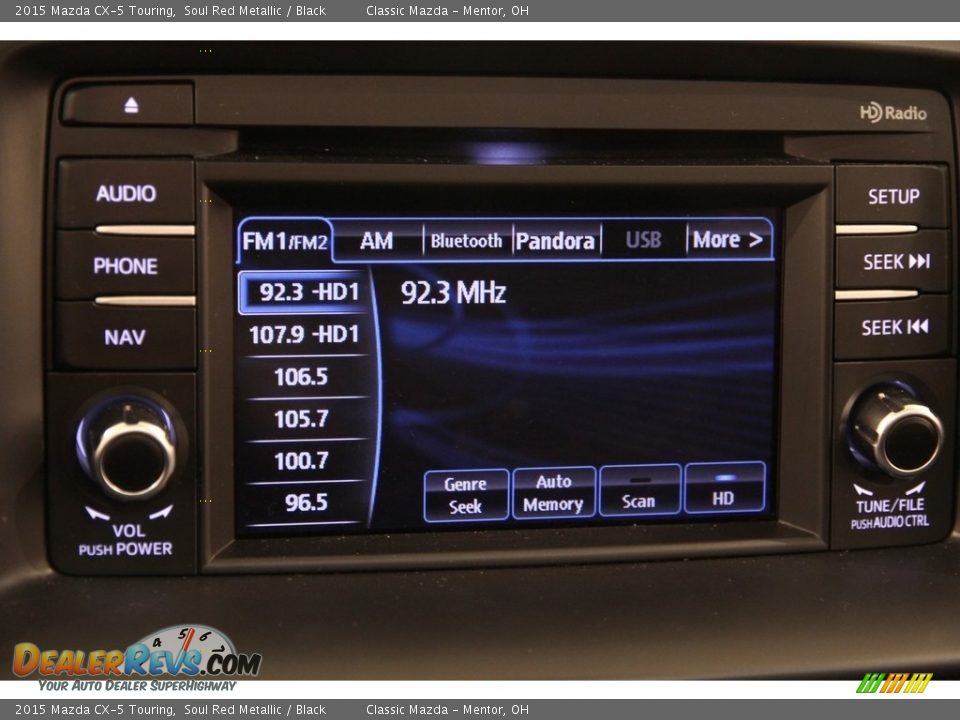Open the Pandora tab
960x720 pixels.
point(555,241)
